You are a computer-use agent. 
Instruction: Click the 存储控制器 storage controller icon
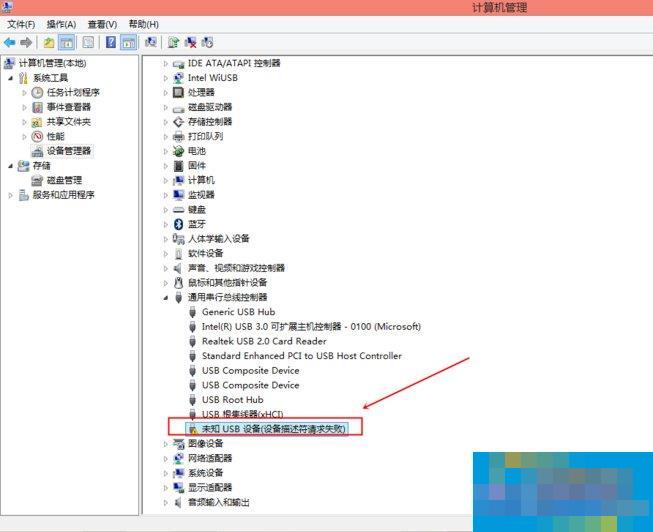coord(179,122)
